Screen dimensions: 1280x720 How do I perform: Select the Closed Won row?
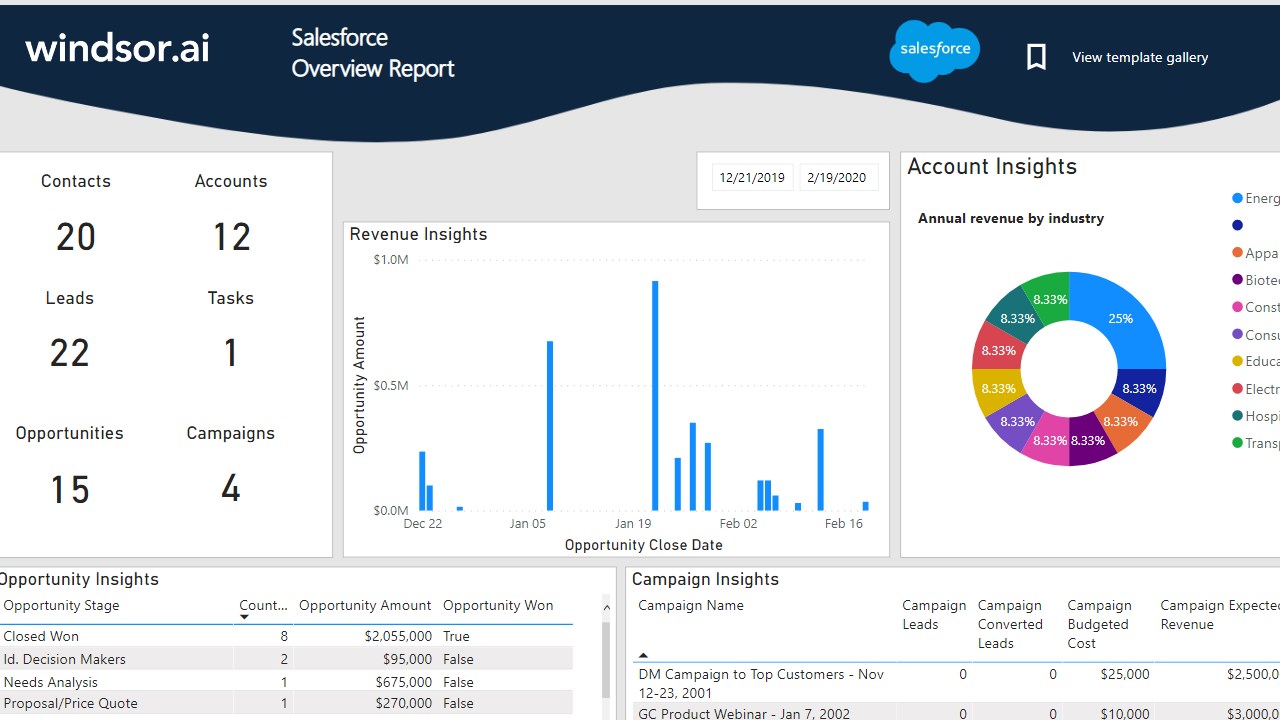tap(286, 636)
